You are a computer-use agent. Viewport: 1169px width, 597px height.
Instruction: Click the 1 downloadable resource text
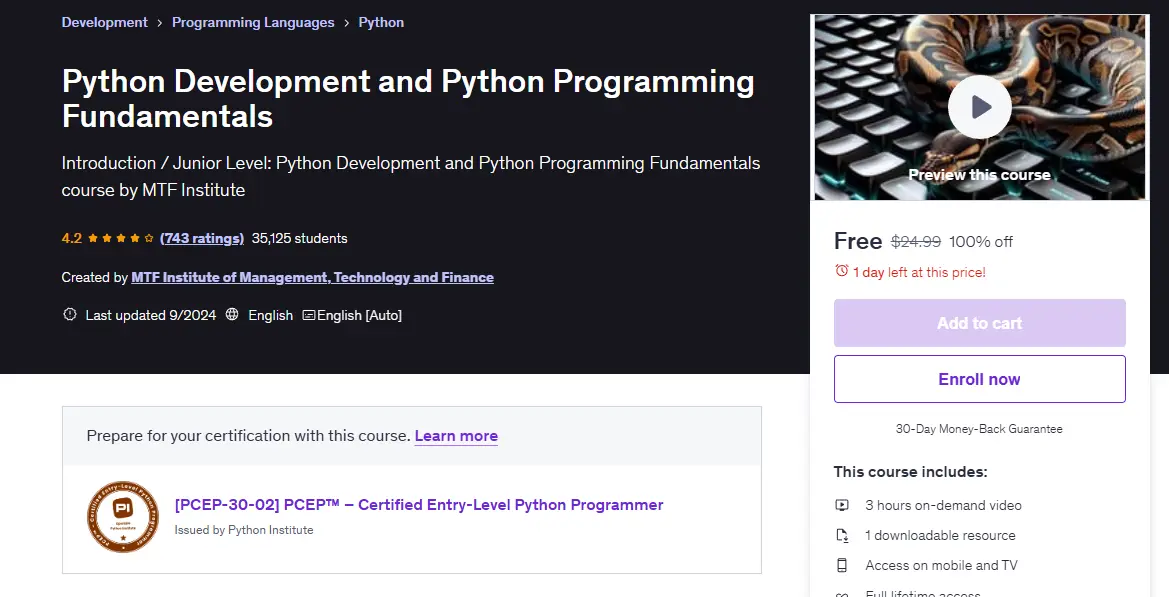click(x=940, y=535)
